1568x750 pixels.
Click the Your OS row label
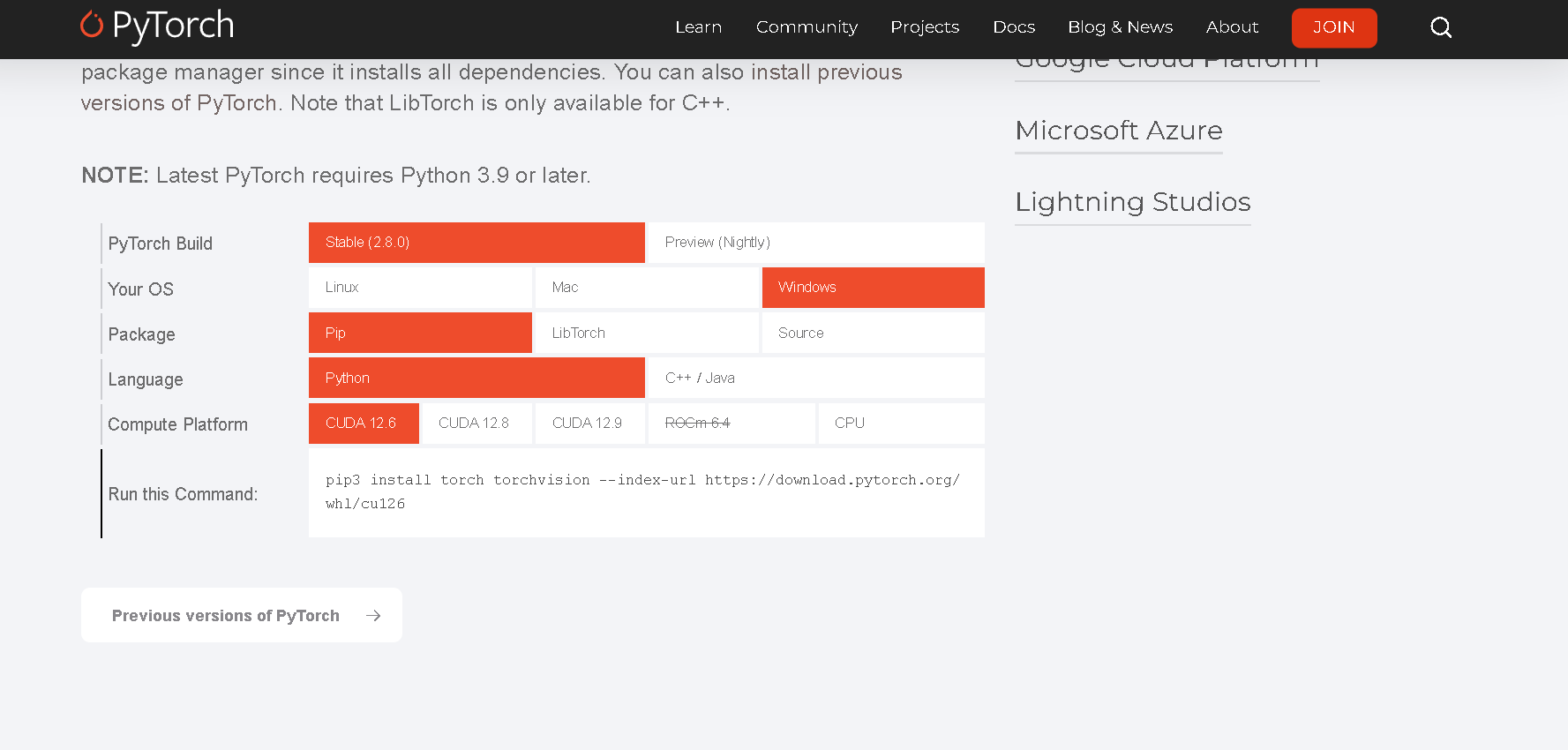[141, 289]
